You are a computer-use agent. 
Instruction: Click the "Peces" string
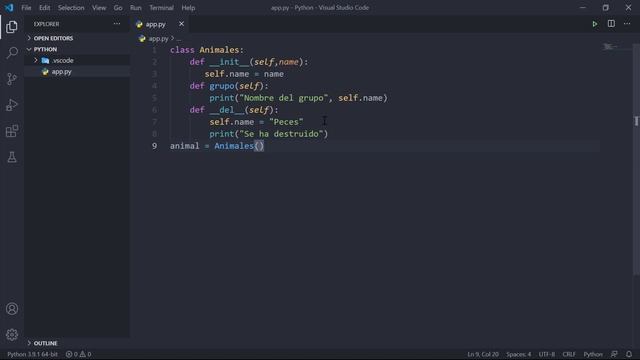(x=286, y=122)
